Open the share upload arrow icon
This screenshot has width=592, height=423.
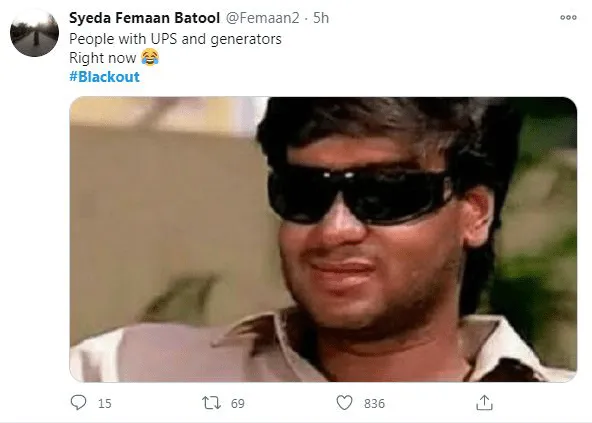(484, 403)
